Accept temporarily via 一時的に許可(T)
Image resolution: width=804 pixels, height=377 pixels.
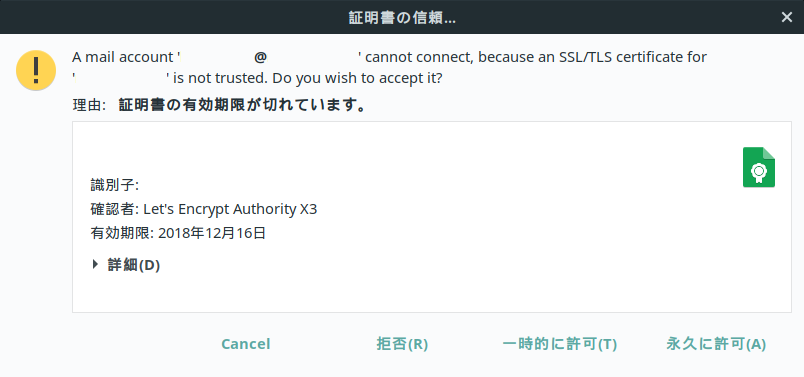559,344
